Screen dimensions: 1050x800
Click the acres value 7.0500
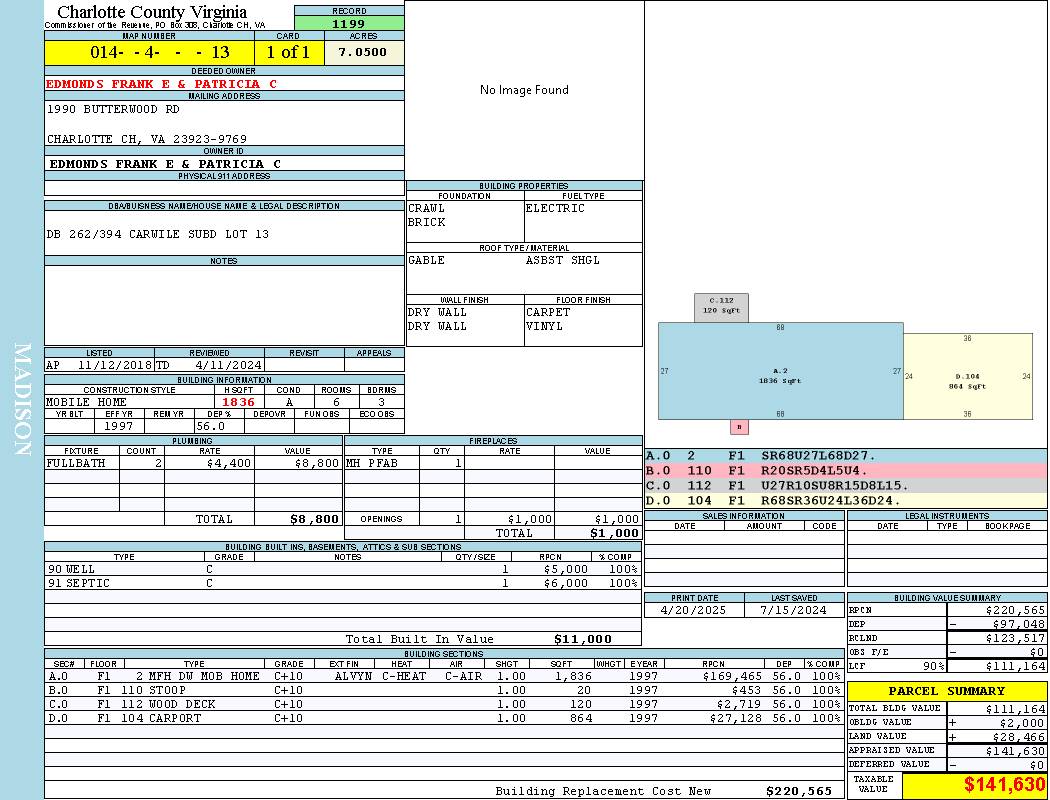pos(364,52)
